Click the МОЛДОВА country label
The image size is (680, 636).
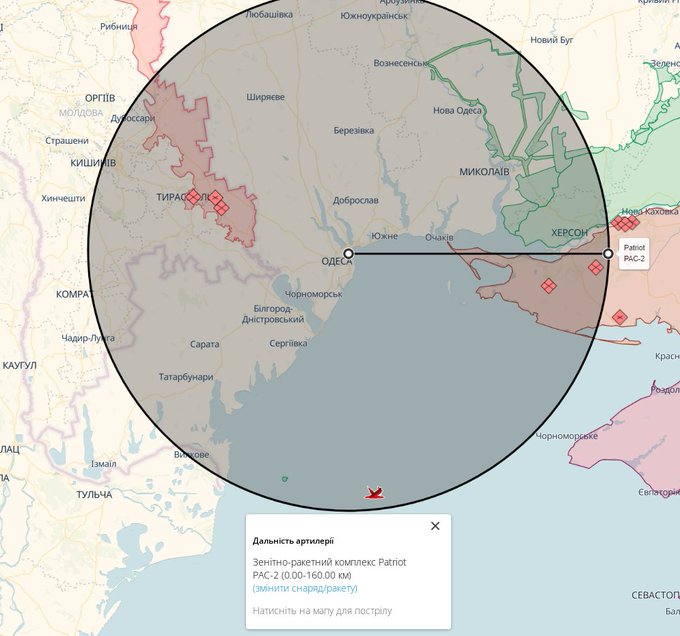tap(81, 113)
